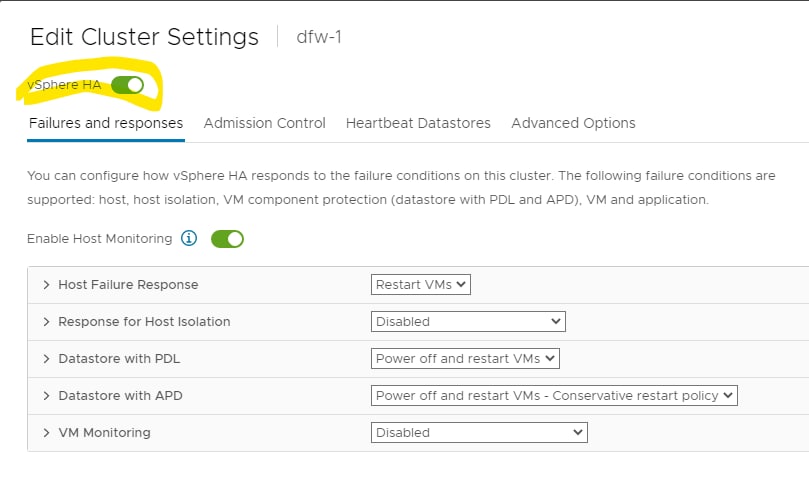Screen dimensions: 809x496
Task: Expand the Datastore with APD row
Action: tap(46, 396)
